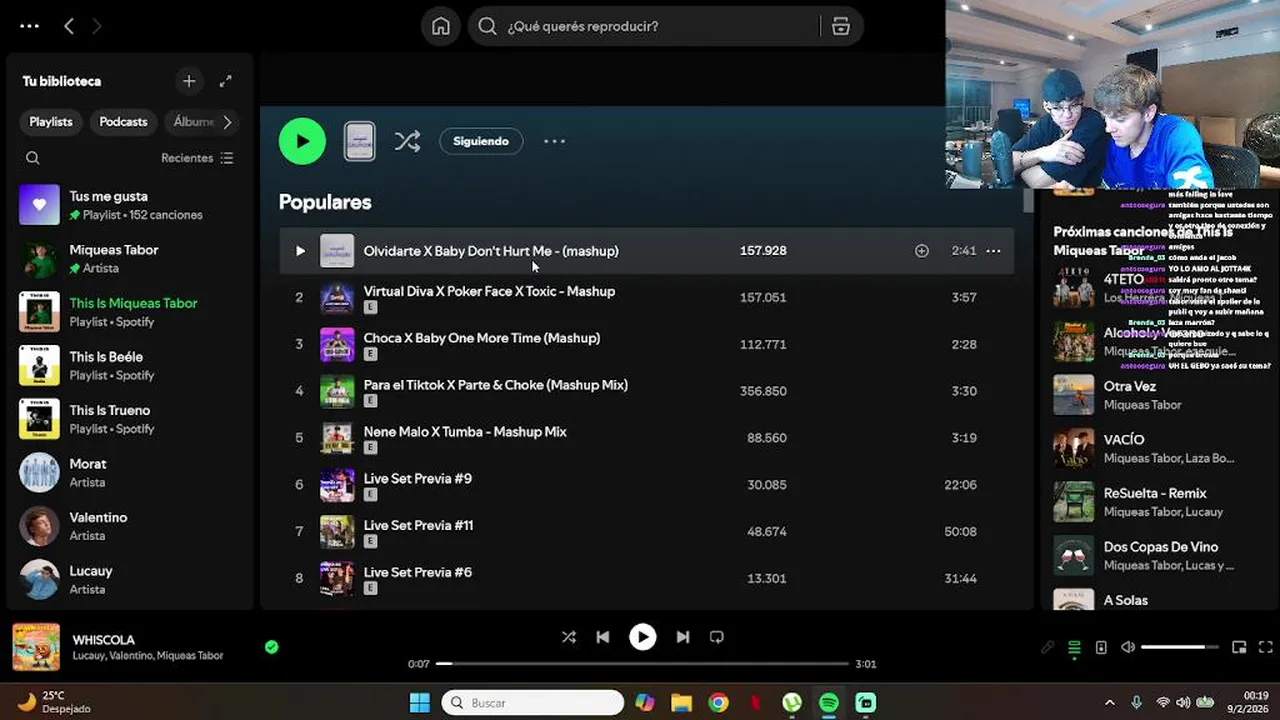Add Olvidarte mashup to liked songs

922,251
